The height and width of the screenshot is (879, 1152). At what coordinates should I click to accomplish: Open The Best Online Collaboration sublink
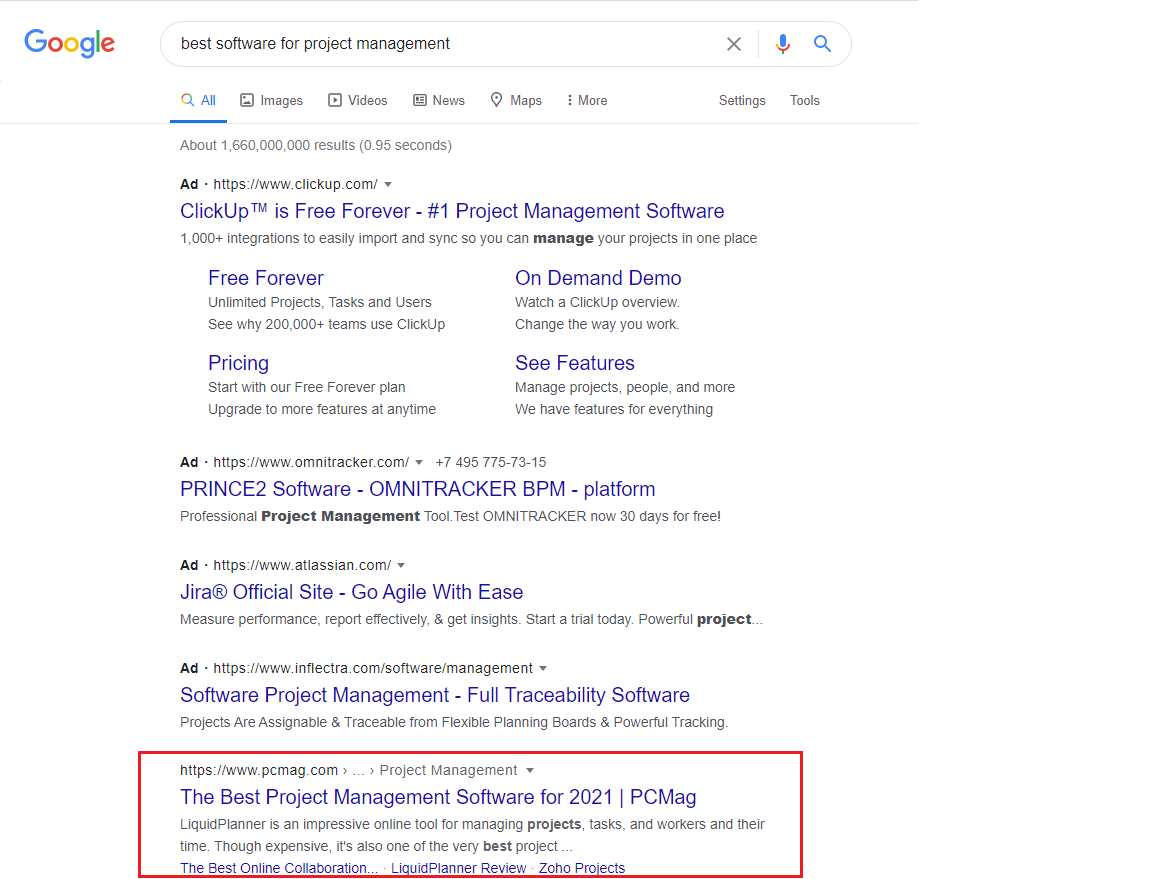point(279,868)
